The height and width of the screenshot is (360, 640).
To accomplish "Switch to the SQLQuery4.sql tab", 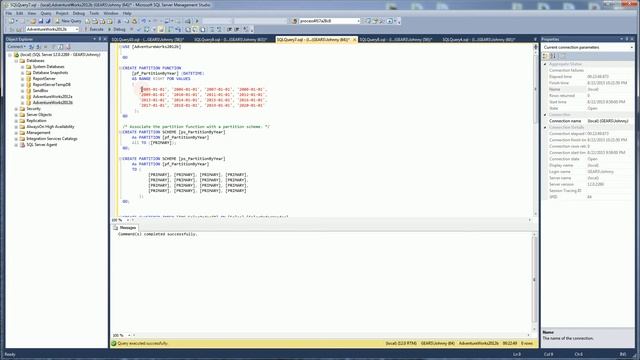I will click(x=478, y=40).
